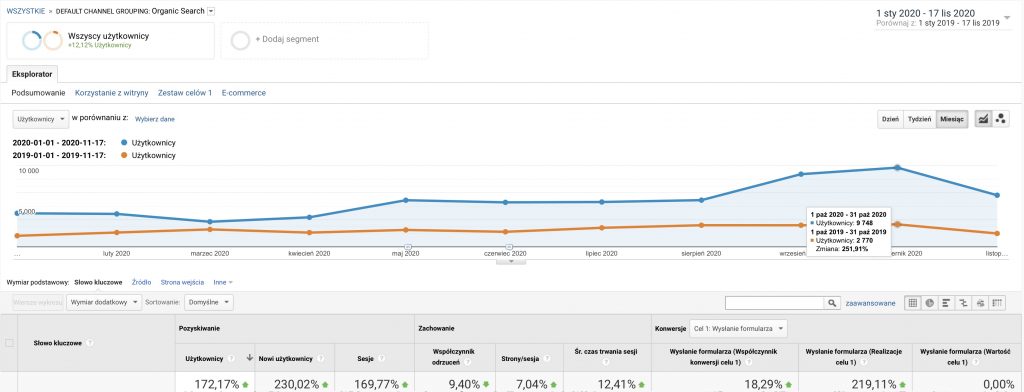Click the 1 sty 2020 - 17 lis 2020 date range
Viewport: 1024px width, 392px height.
925,13
